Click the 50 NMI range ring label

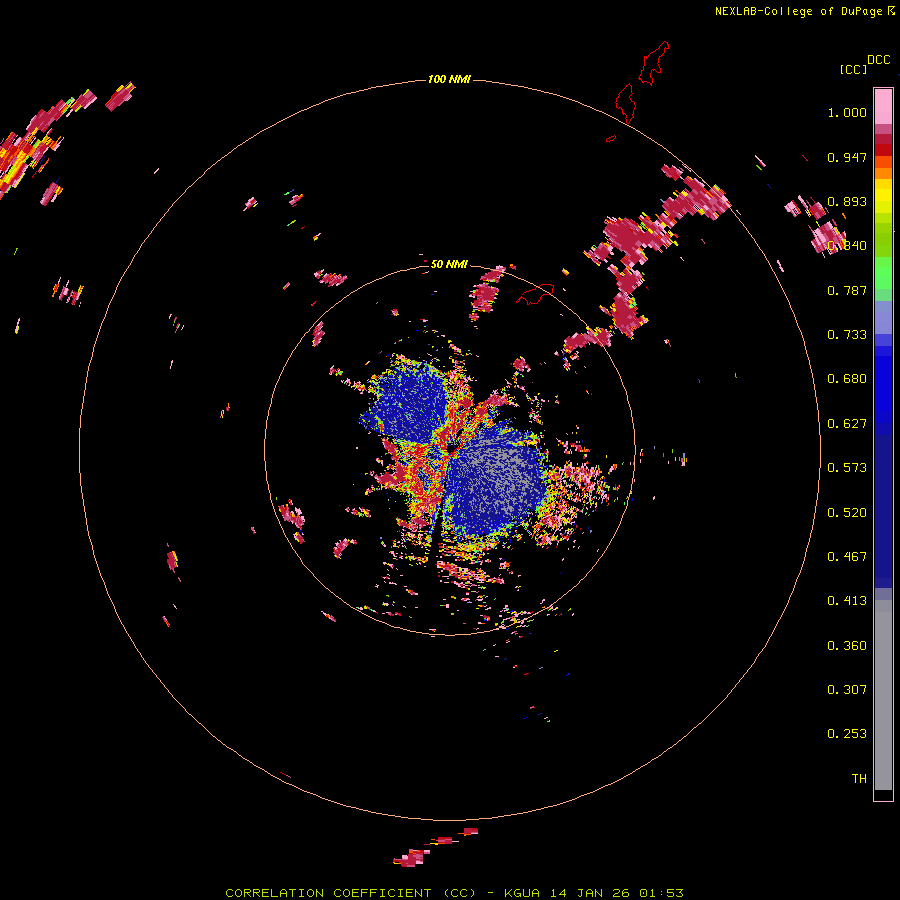click(x=449, y=264)
